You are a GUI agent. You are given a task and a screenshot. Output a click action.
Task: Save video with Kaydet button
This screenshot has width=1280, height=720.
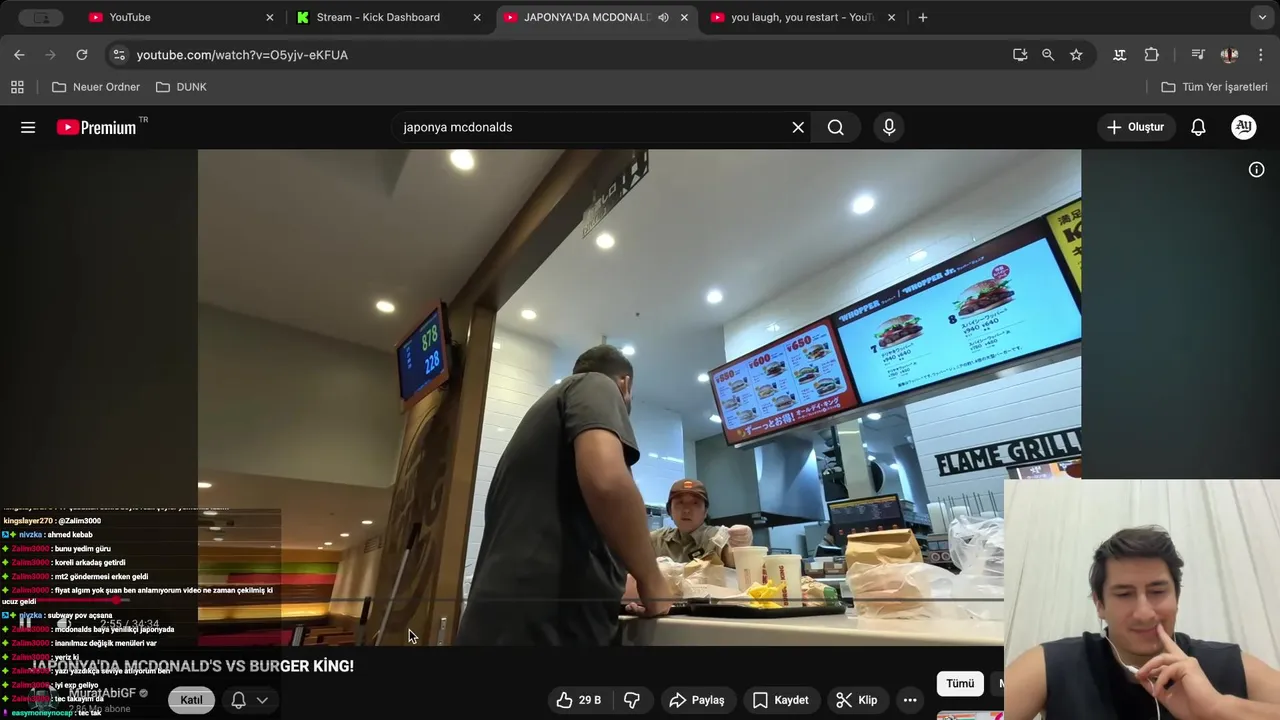coord(781,700)
